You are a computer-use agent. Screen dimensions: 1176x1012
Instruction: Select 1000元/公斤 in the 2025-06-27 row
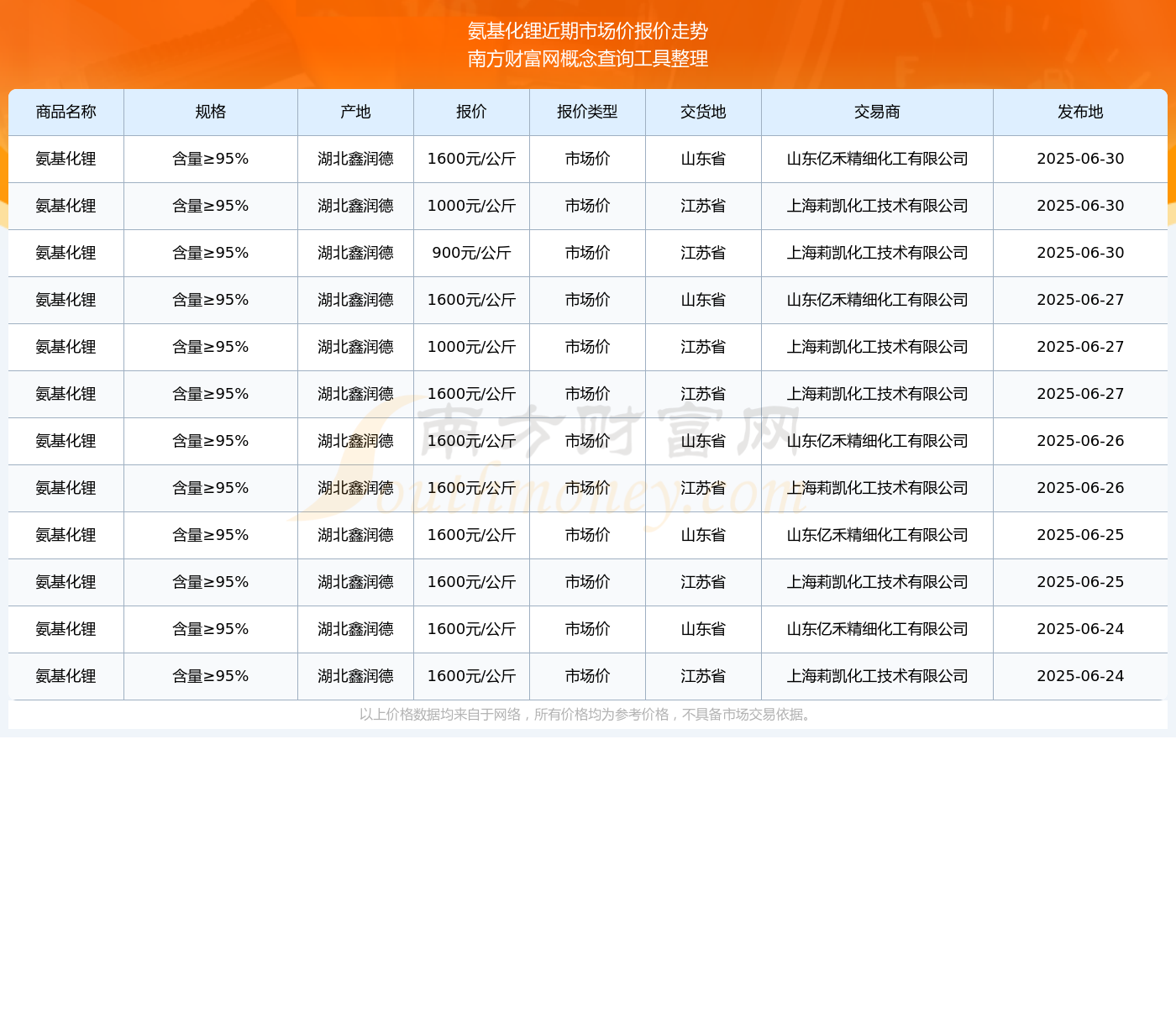tap(471, 347)
